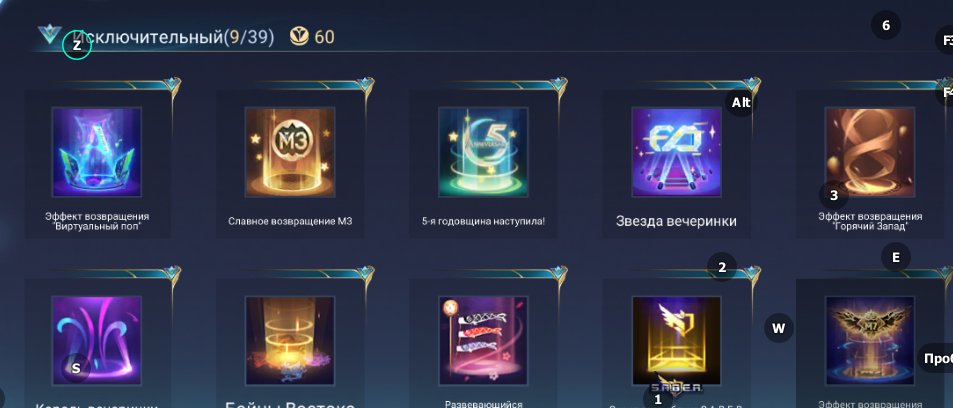
Task: Choose the golden pillar recall effect
Action: (290, 341)
